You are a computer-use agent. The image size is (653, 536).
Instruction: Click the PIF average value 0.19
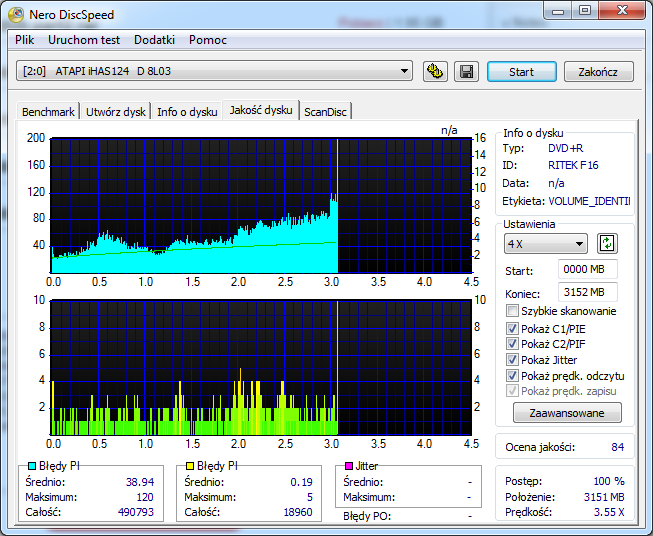(302, 482)
